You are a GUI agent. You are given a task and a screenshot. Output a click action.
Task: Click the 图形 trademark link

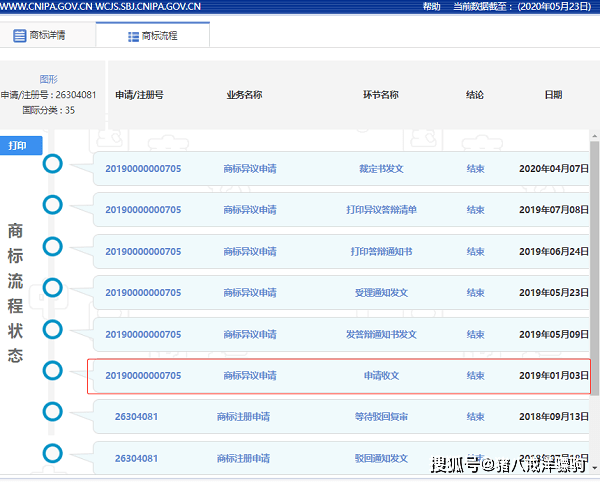point(48,79)
